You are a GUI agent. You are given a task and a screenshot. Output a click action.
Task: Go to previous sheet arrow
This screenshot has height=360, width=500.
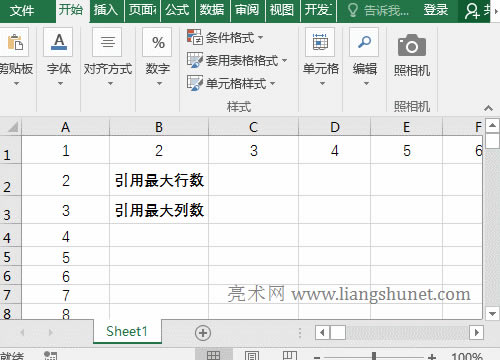[x=22, y=332]
